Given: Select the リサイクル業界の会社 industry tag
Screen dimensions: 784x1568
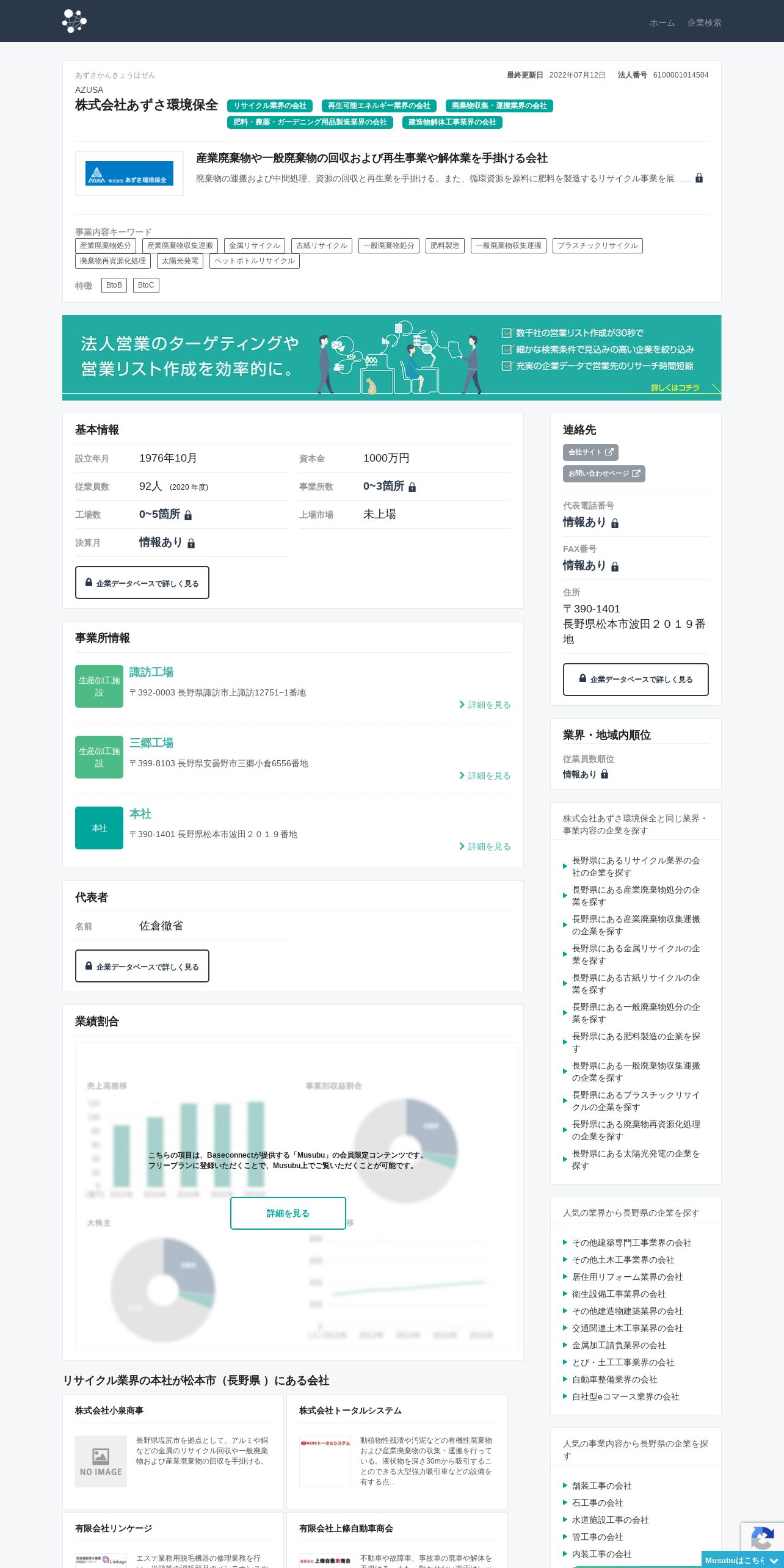Looking at the screenshot, I should (270, 106).
